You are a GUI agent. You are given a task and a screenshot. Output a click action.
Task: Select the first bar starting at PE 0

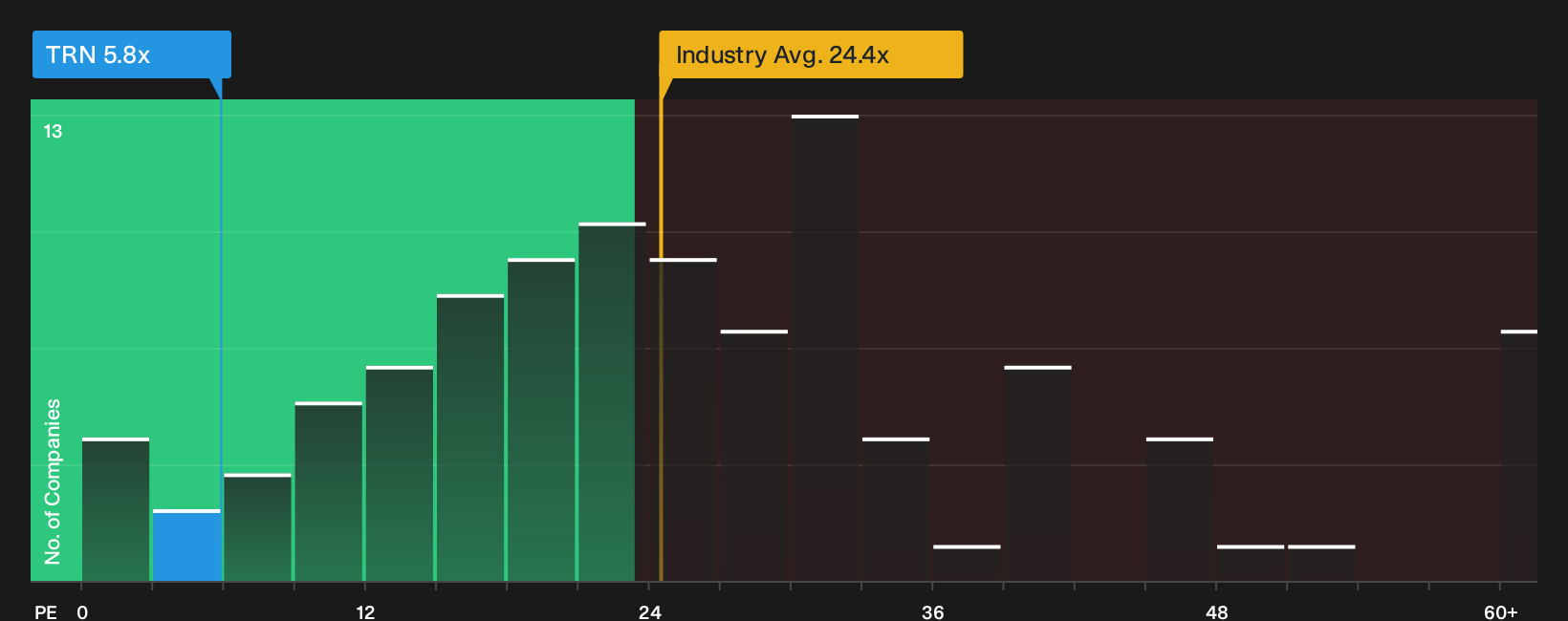(x=116, y=509)
